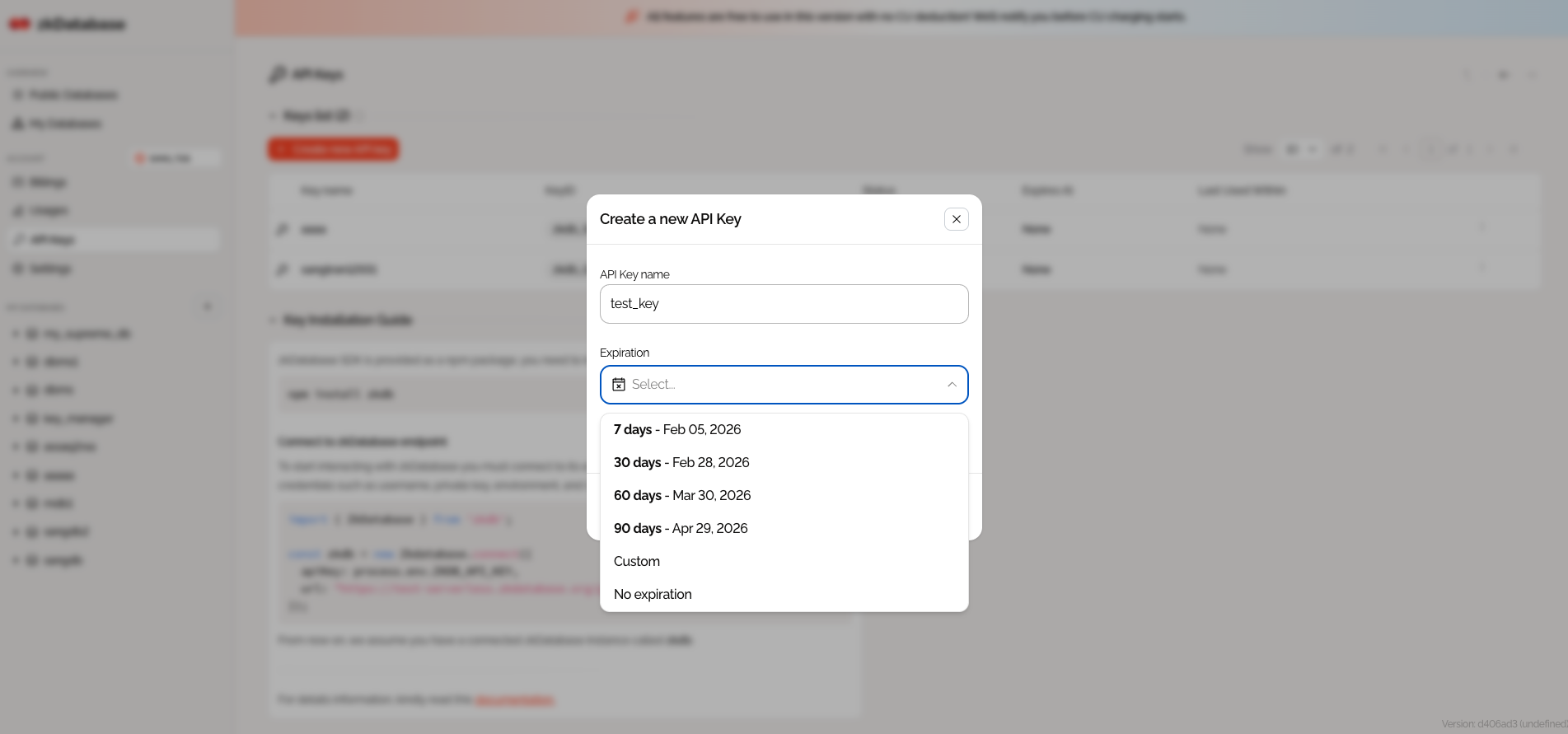Select the No expiration option
This screenshot has width=1568, height=734.
784,595
